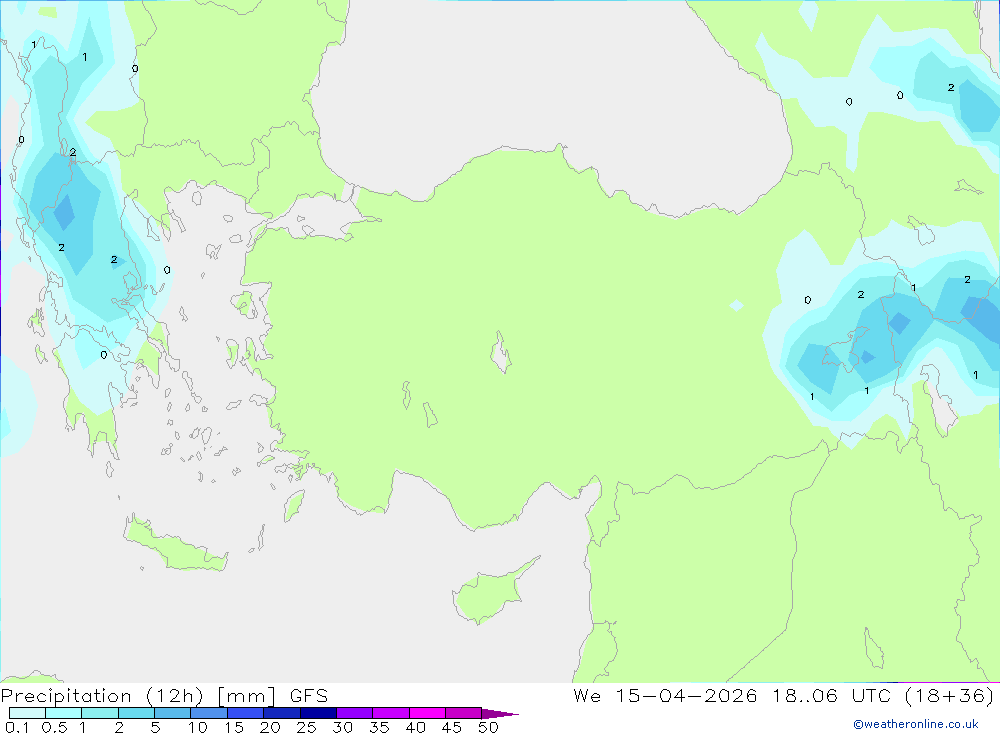Click the '15' legend scale label

233,727
